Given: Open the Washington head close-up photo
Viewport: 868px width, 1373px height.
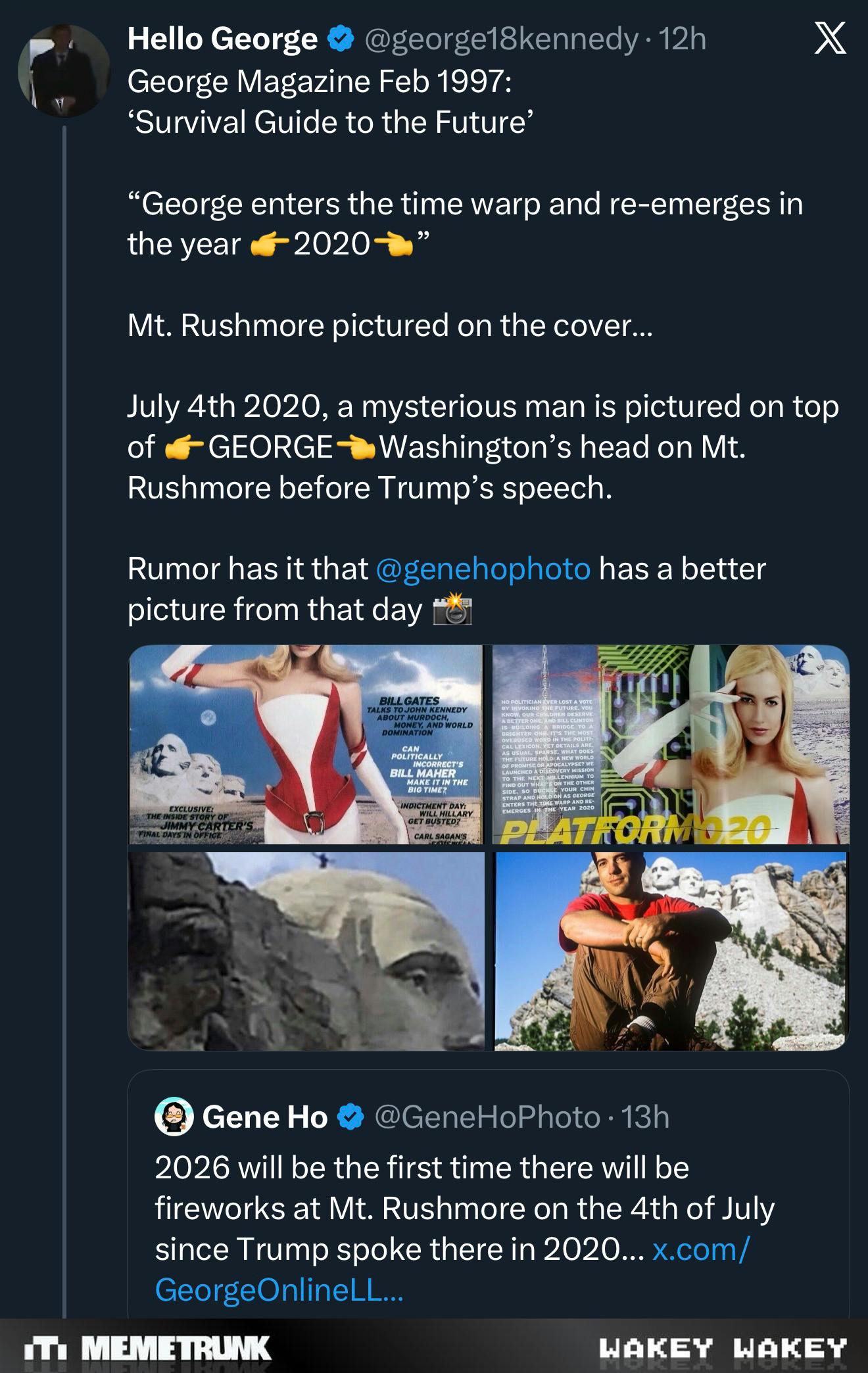Looking at the screenshot, I should 306,951.
